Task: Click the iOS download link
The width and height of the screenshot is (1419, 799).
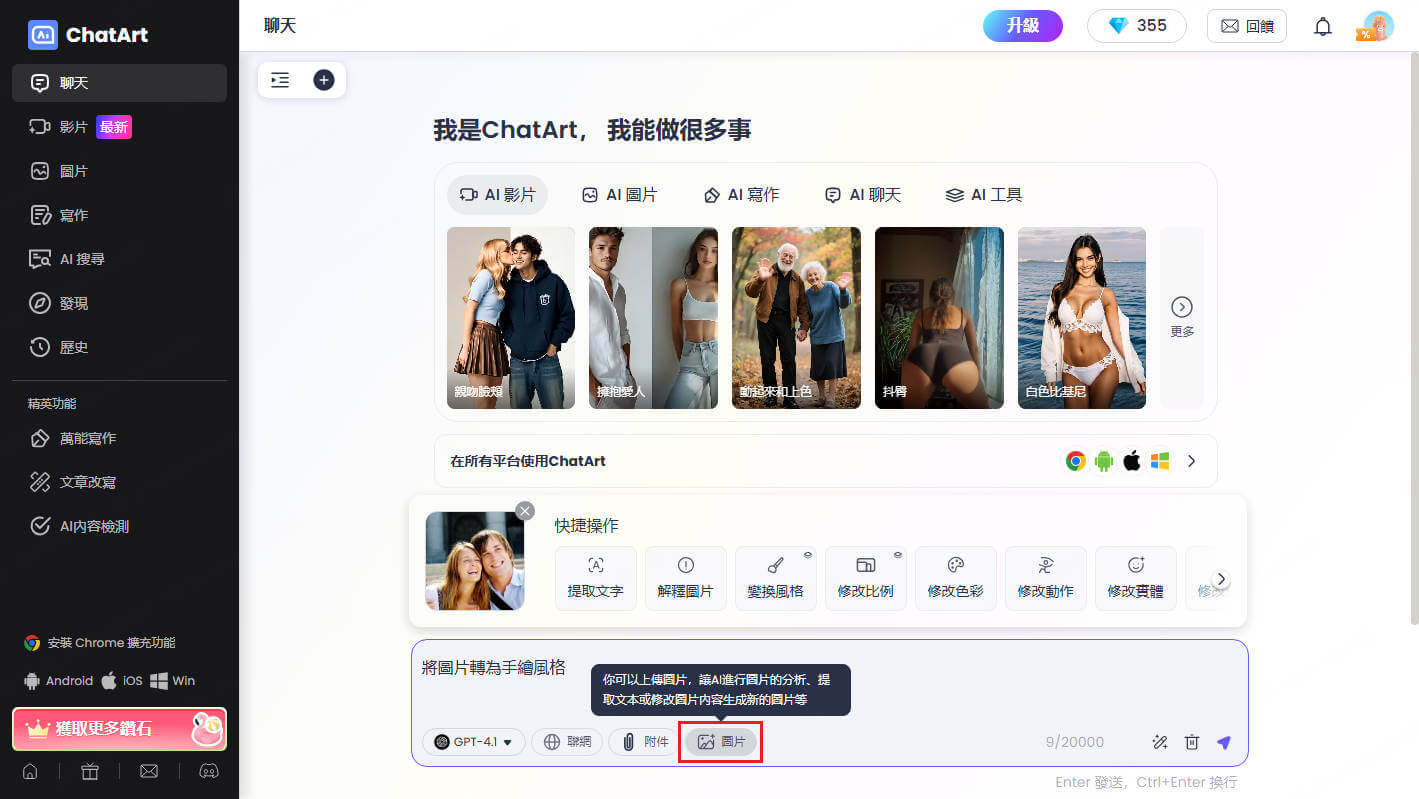Action: coord(122,681)
